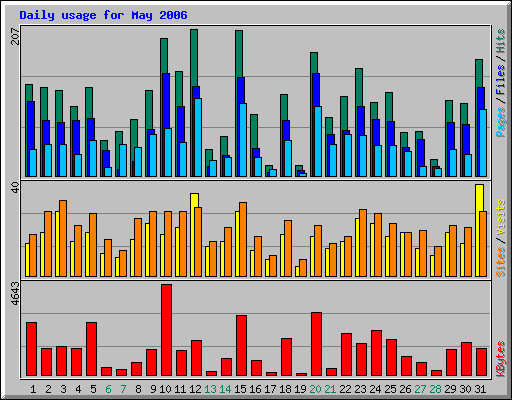Click the 'Files' legend label

tap(501, 79)
